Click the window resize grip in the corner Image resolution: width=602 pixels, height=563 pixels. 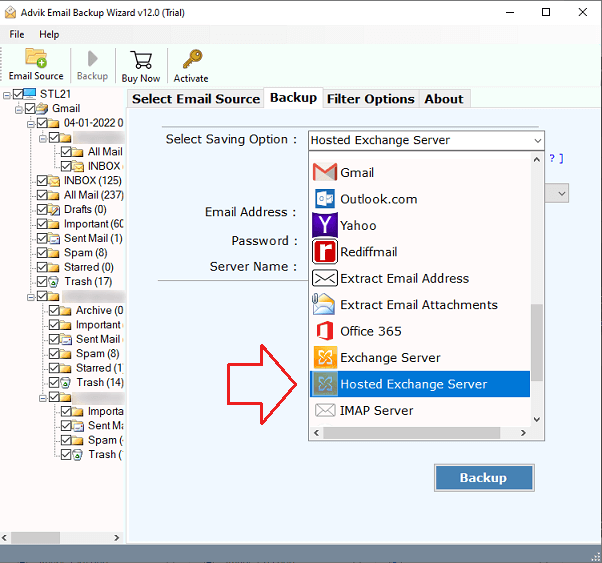pyautogui.click(x=596, y=557)
